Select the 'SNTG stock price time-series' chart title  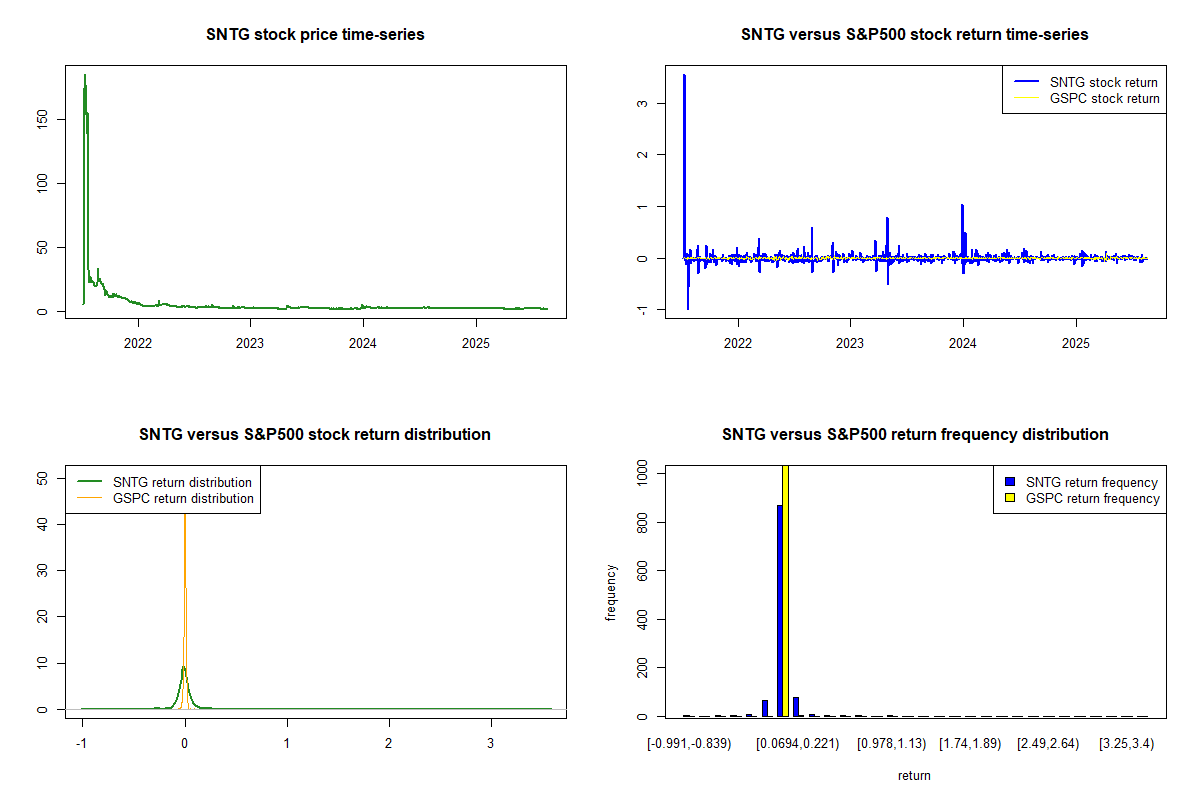point(315,35)
